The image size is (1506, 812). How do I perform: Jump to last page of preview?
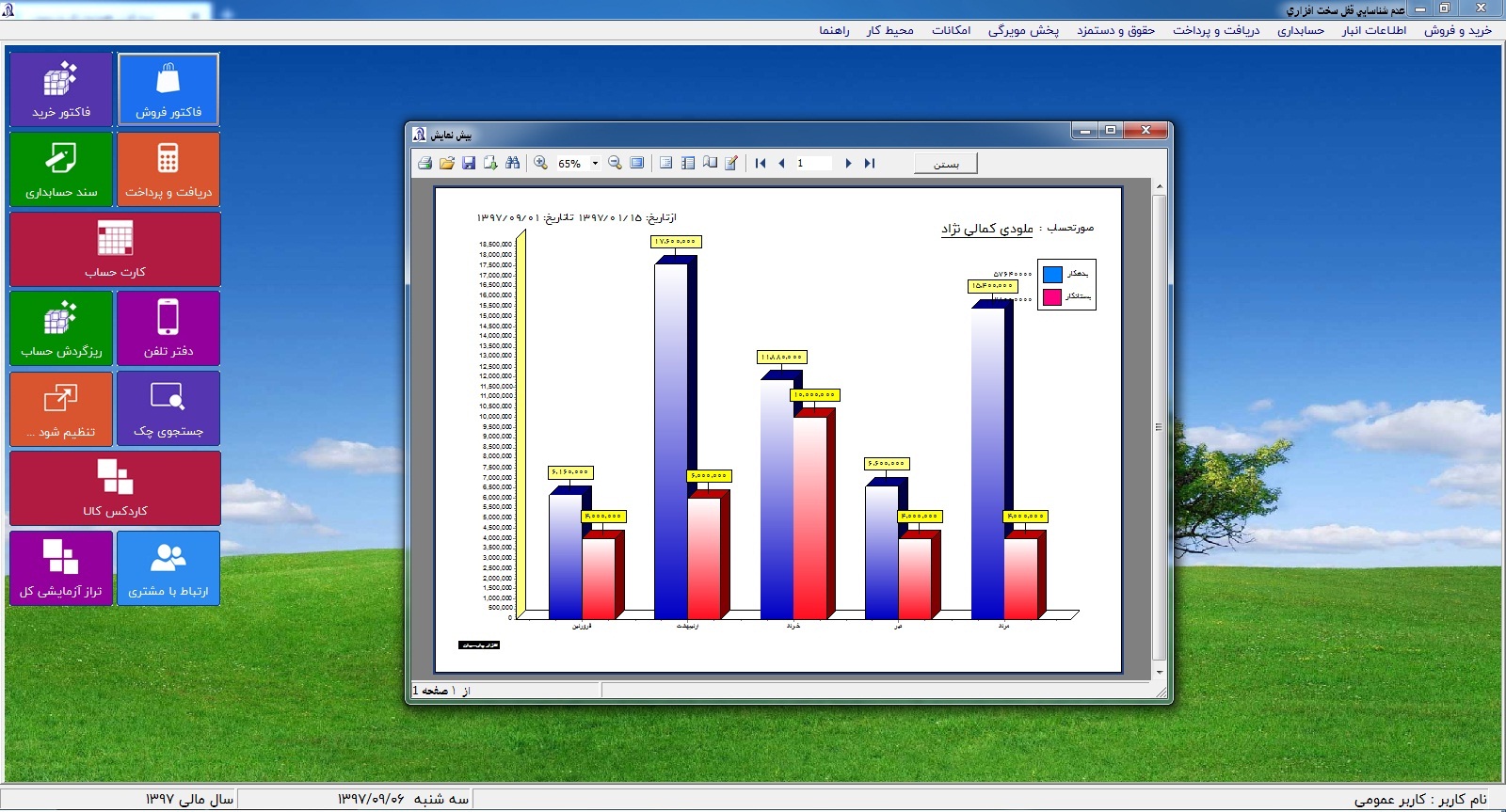pos(870,163)
